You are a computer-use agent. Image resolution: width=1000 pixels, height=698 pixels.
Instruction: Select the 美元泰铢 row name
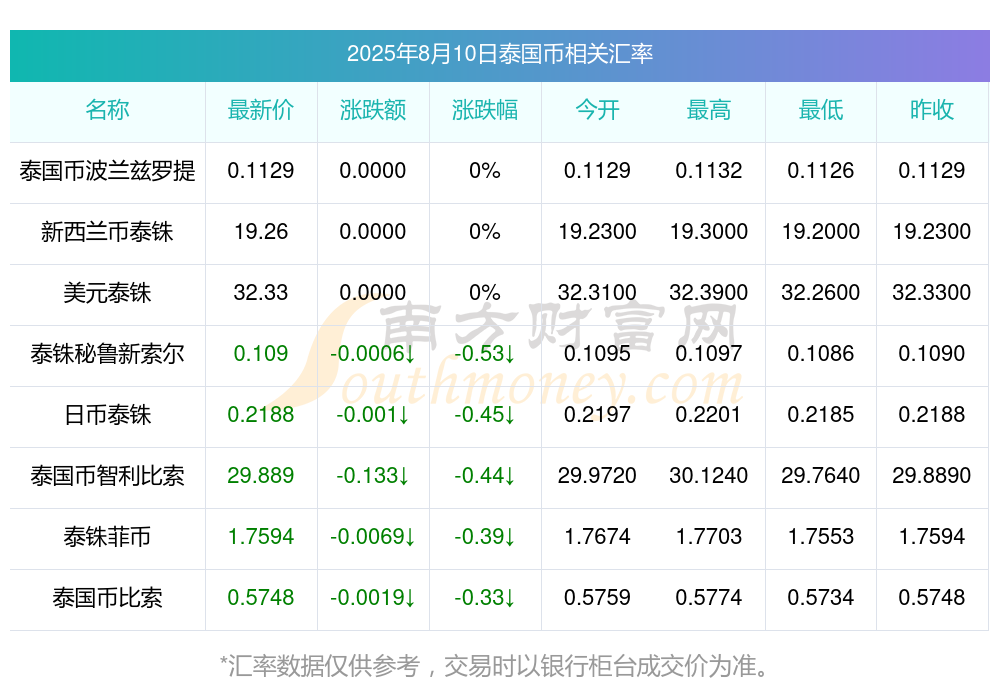[x=107, y=293]
